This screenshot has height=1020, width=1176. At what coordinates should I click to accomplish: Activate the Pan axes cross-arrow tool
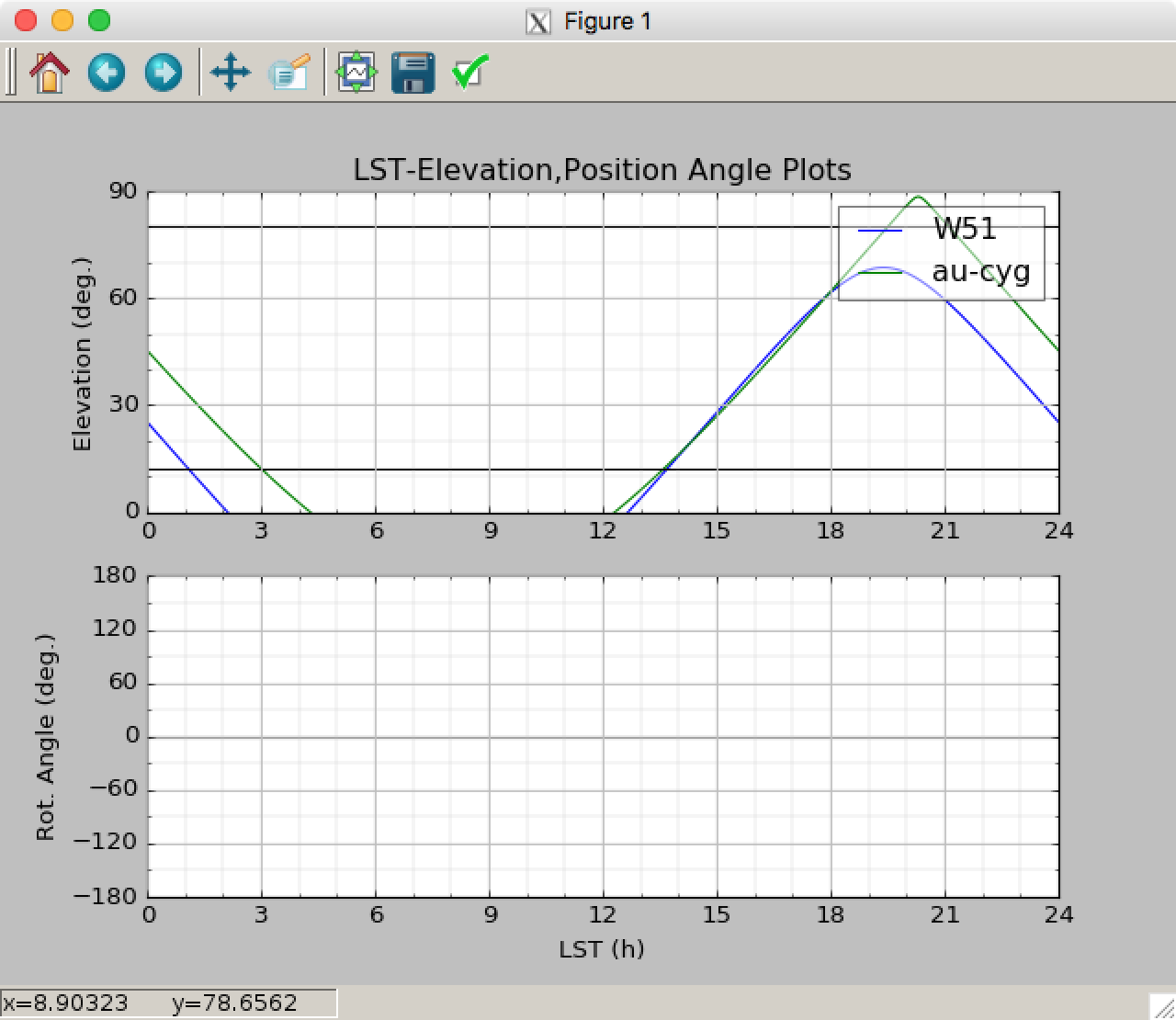coord(231,73)
